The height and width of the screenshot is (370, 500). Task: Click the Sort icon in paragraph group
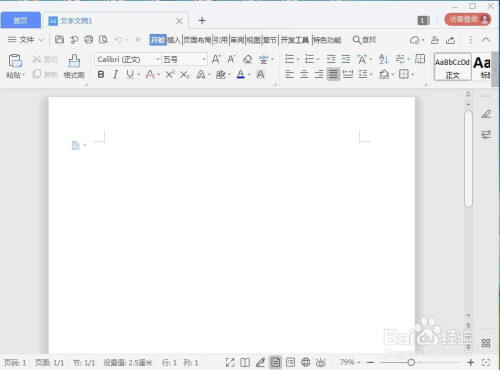(383, 59)
